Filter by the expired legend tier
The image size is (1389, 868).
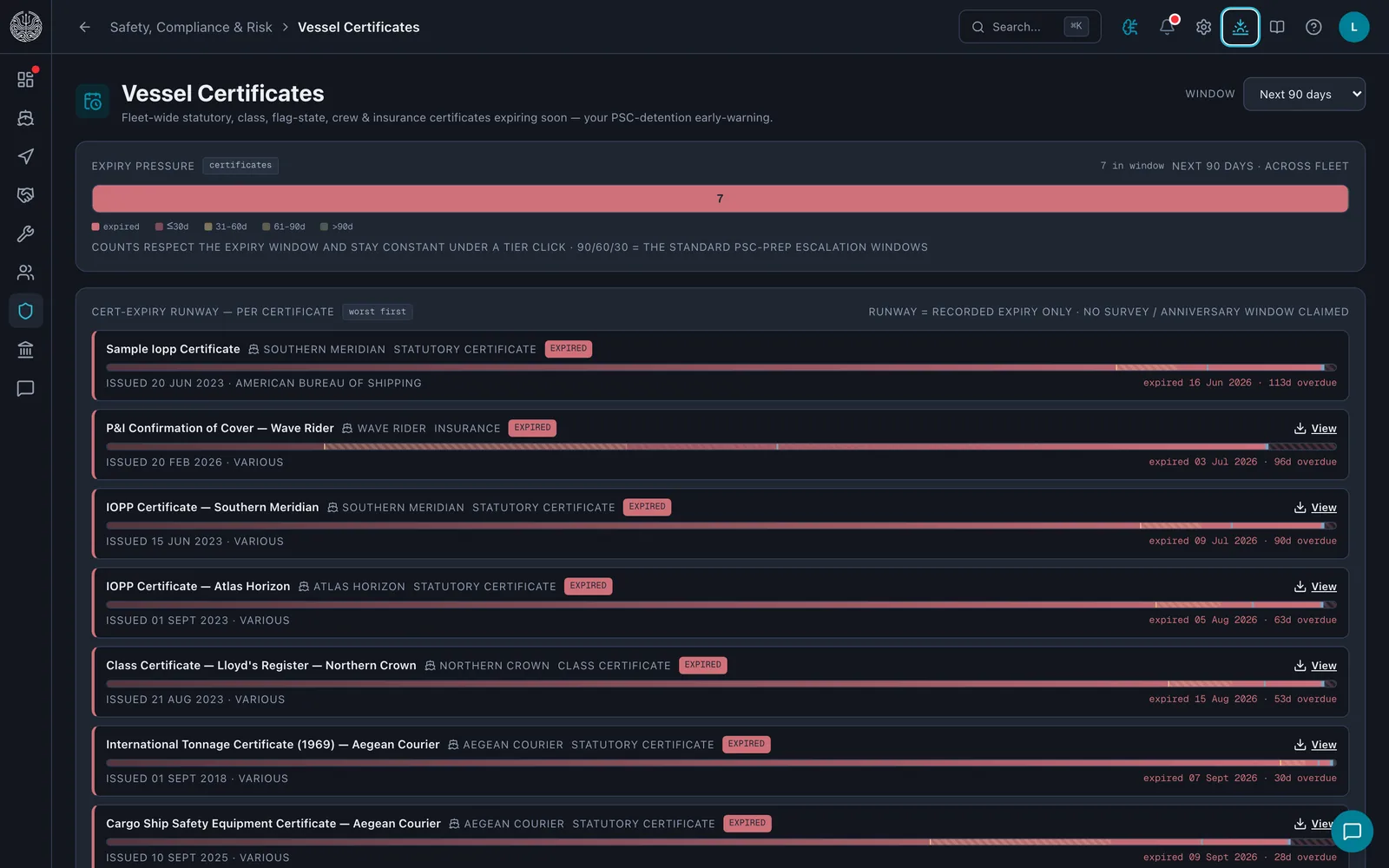[x=115, y=227]
